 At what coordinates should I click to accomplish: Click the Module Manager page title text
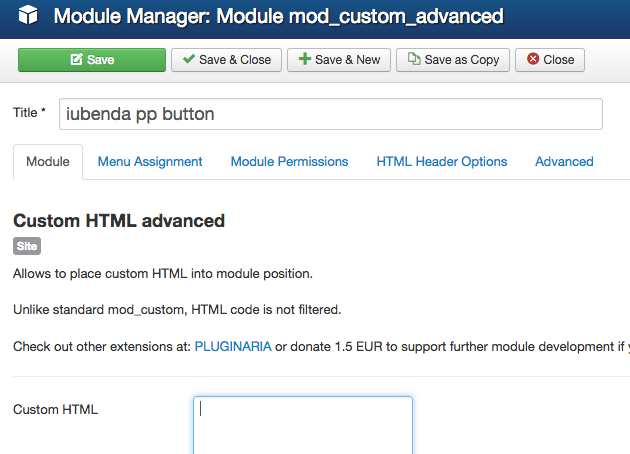tap(278, 17)
